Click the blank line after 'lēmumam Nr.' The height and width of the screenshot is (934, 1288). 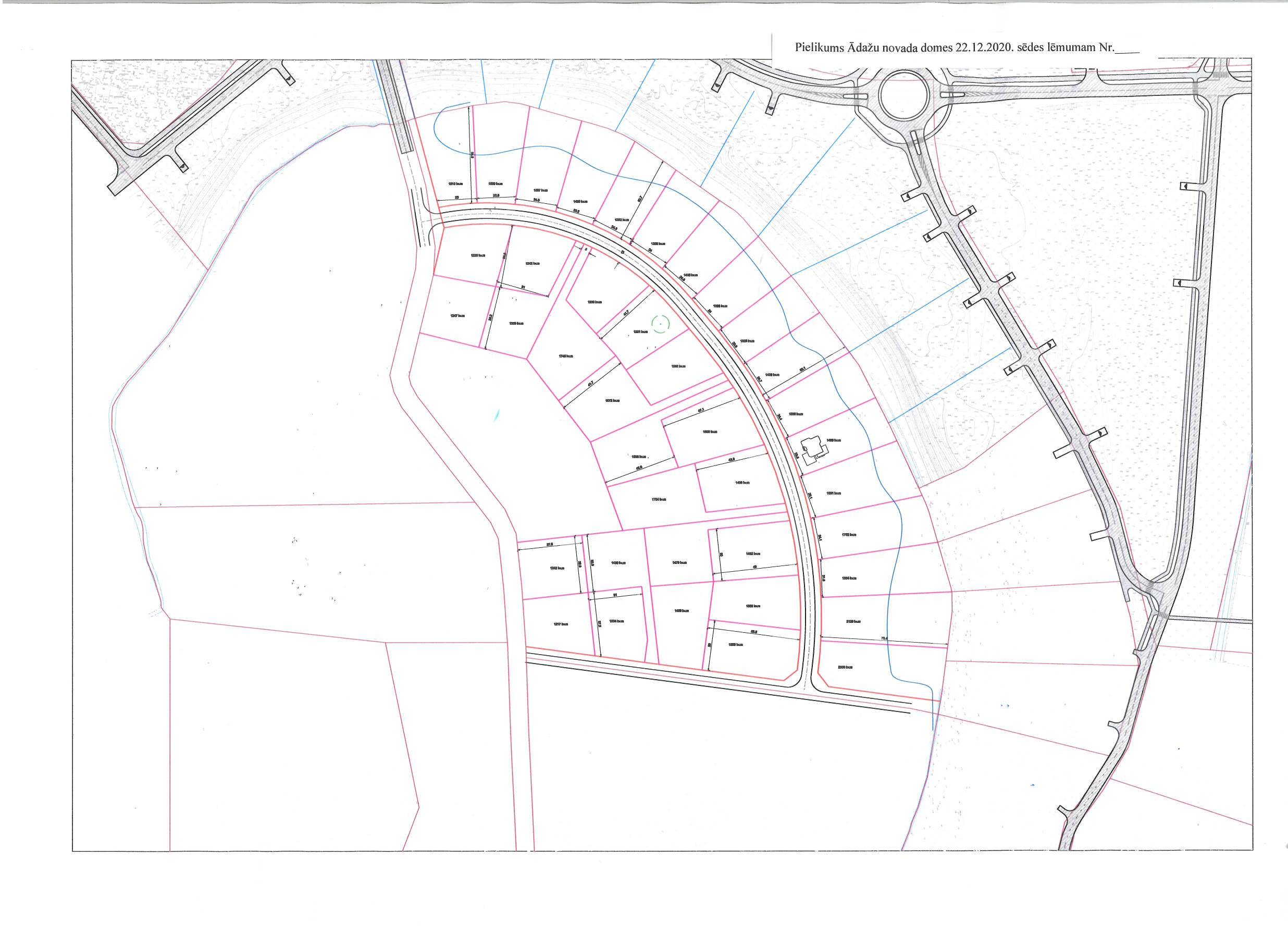coord(1128,51)
